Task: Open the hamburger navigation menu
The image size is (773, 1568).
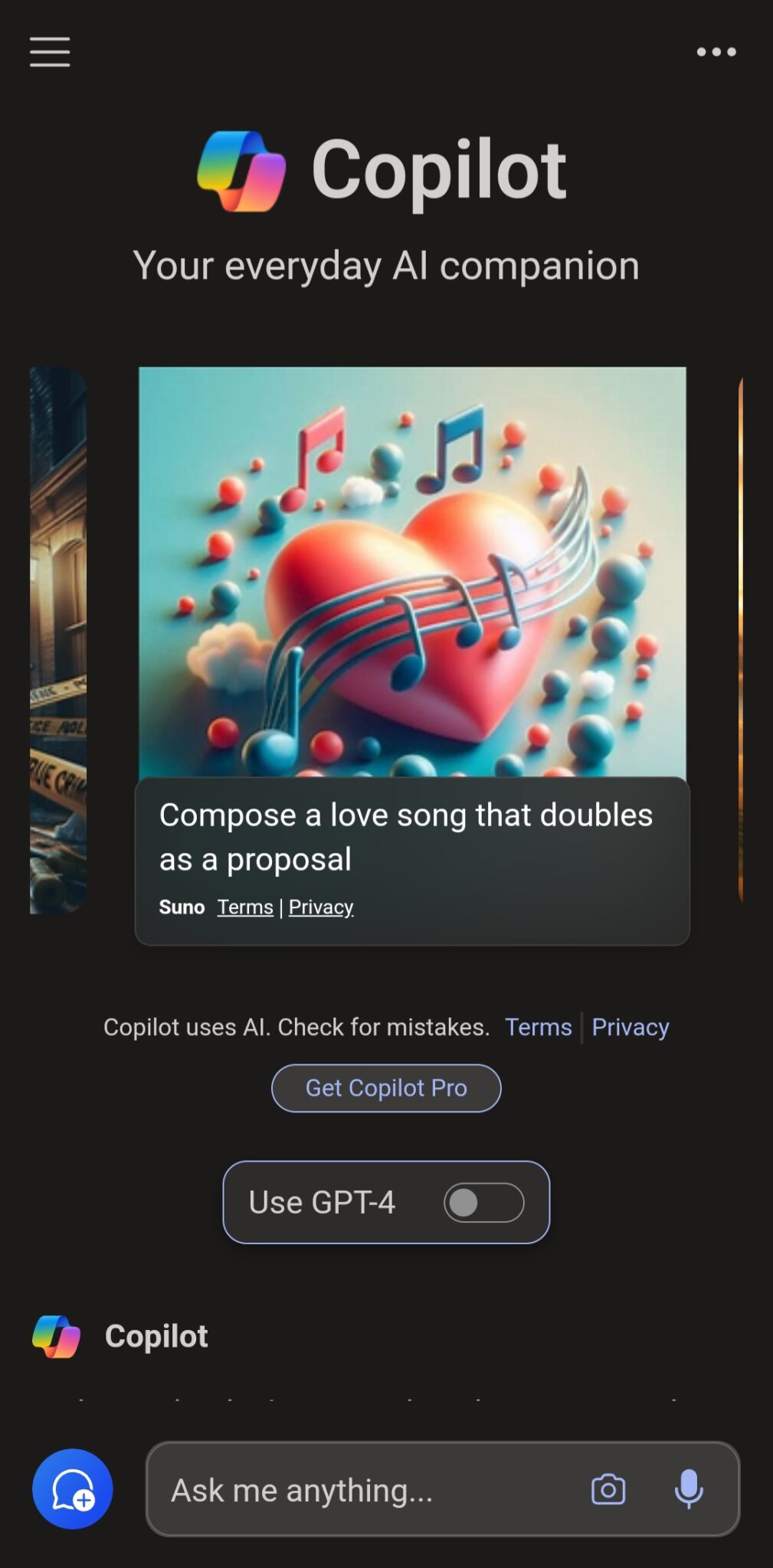Action: tap(50, 52)
